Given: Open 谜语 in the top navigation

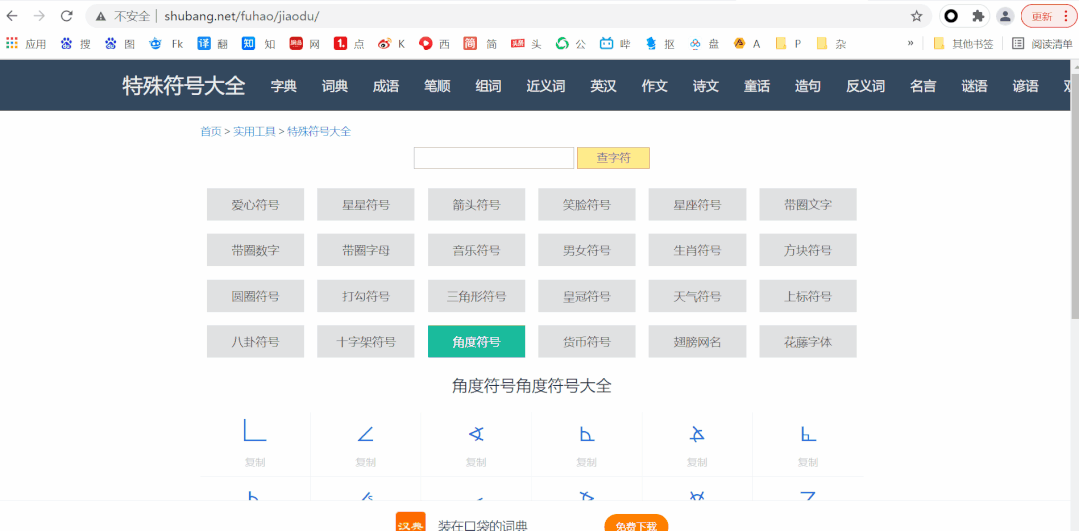Looking at the screenshot, I should point(974,86).
